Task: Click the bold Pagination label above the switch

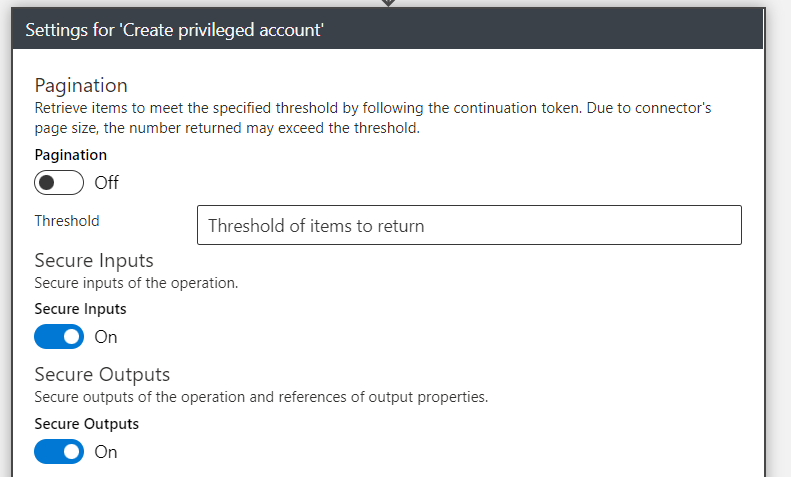Action: point(71,155)
